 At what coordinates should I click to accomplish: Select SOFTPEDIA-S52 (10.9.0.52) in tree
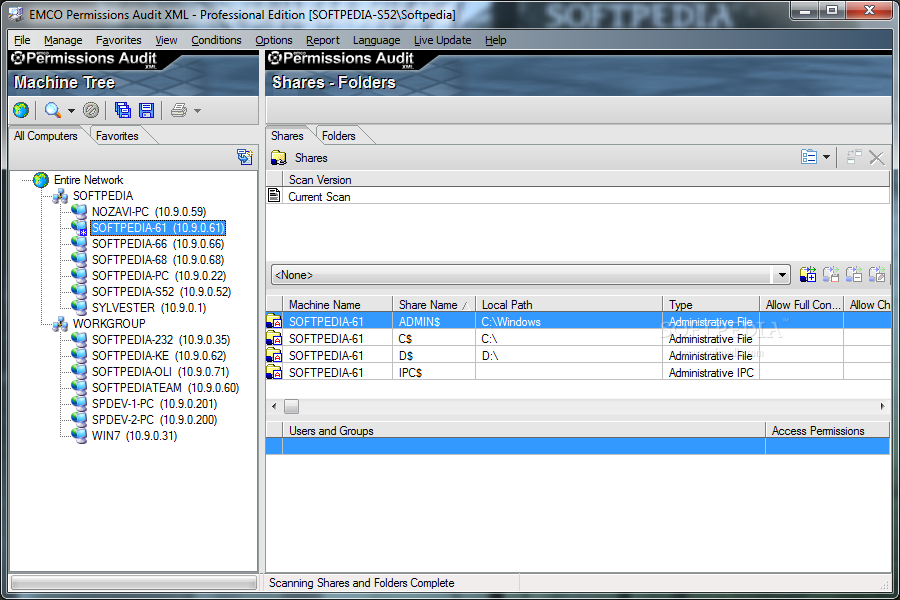161,292
